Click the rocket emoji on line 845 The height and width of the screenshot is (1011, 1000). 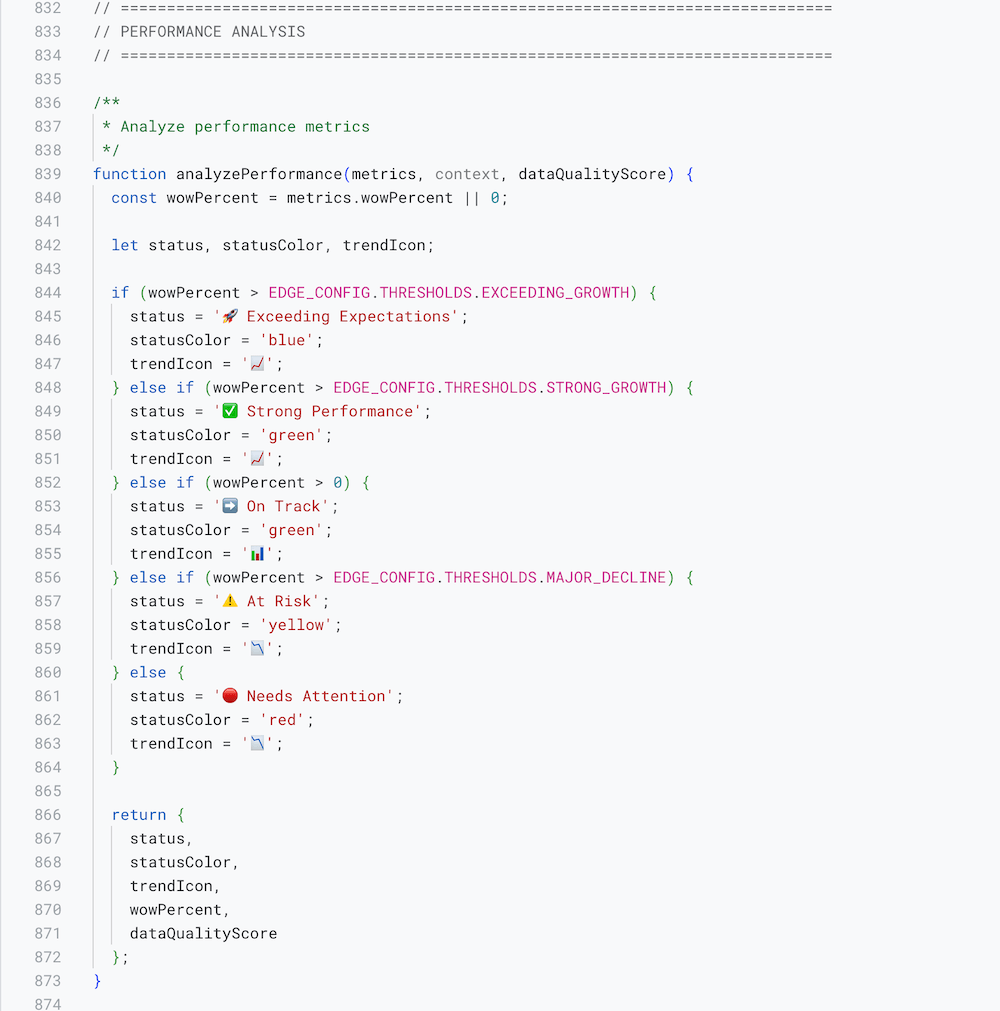(230, 316)
